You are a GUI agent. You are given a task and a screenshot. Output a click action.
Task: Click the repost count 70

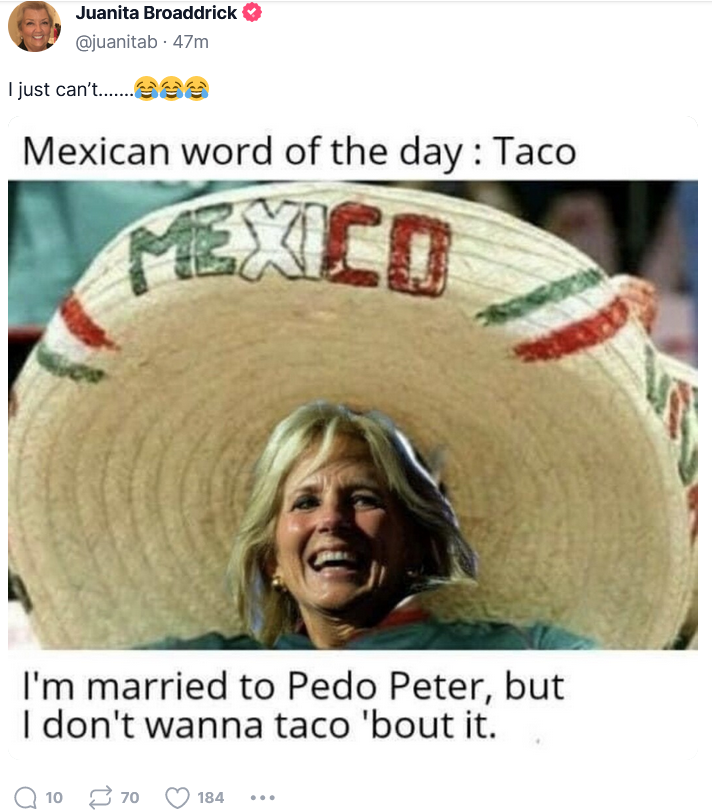click(130, 798)
